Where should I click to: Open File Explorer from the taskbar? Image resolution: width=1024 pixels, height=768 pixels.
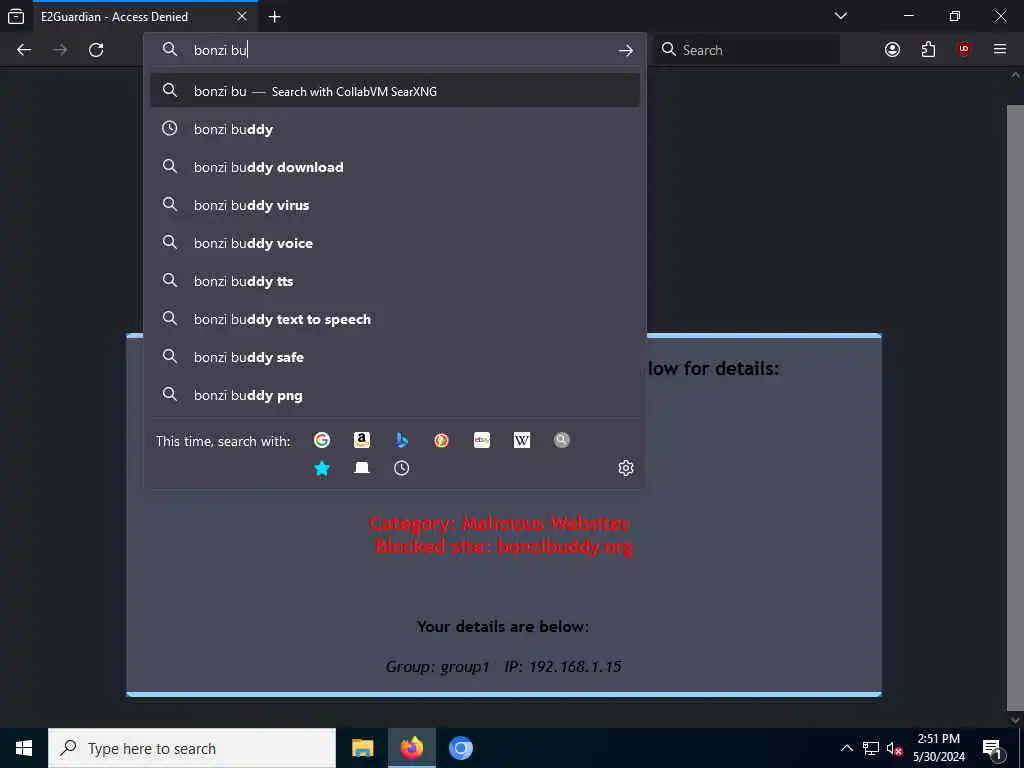point(362,748)
